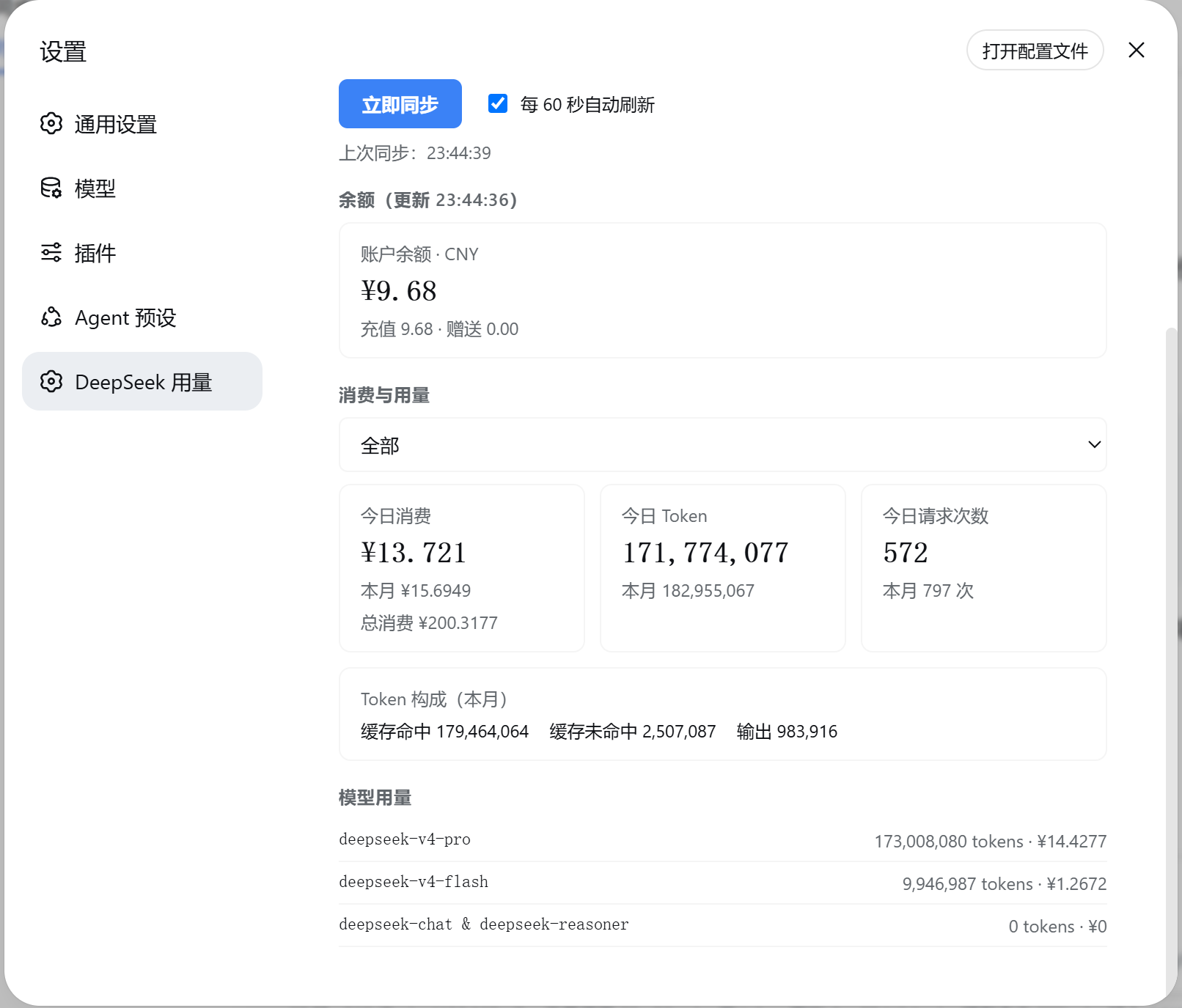1182x1008 pixels.
Task: Click the deepseek-v4-pro model row
Action: click(x=723, y=840)
